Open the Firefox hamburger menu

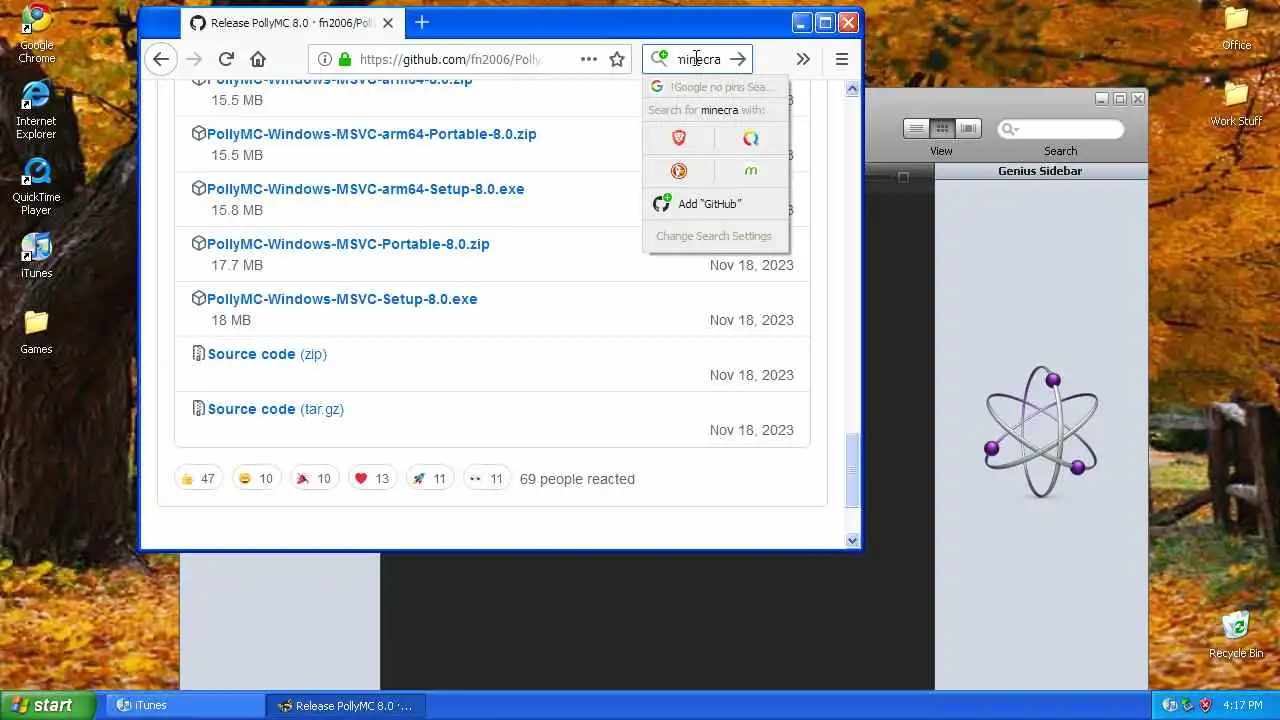[842, 59]
